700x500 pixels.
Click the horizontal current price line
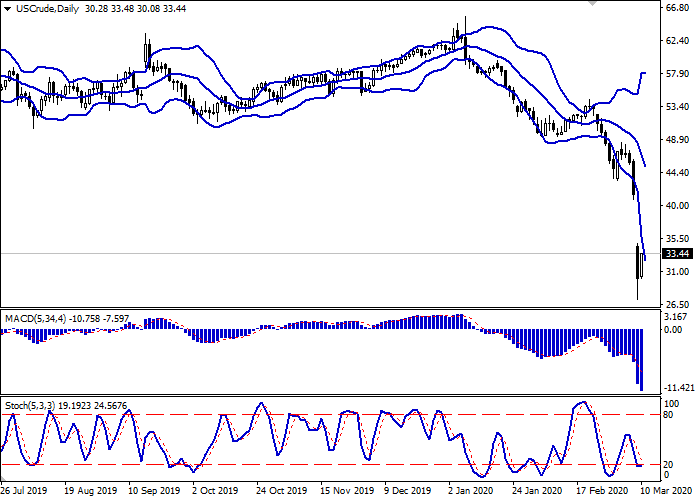pos(300,254)
